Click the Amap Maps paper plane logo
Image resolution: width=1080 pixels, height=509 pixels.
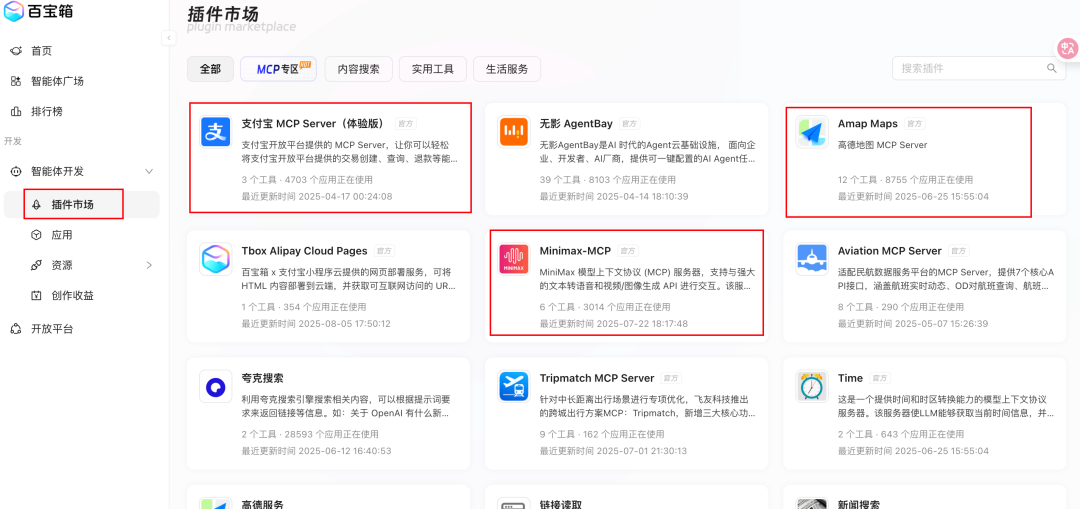click(811, 132)
